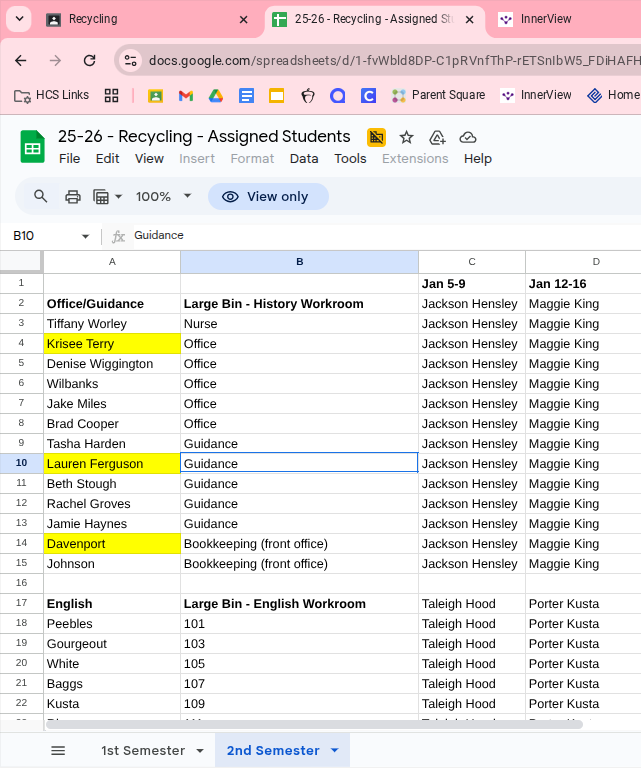
Task: Click the cloud document status icon
Action: pos(468,137)
